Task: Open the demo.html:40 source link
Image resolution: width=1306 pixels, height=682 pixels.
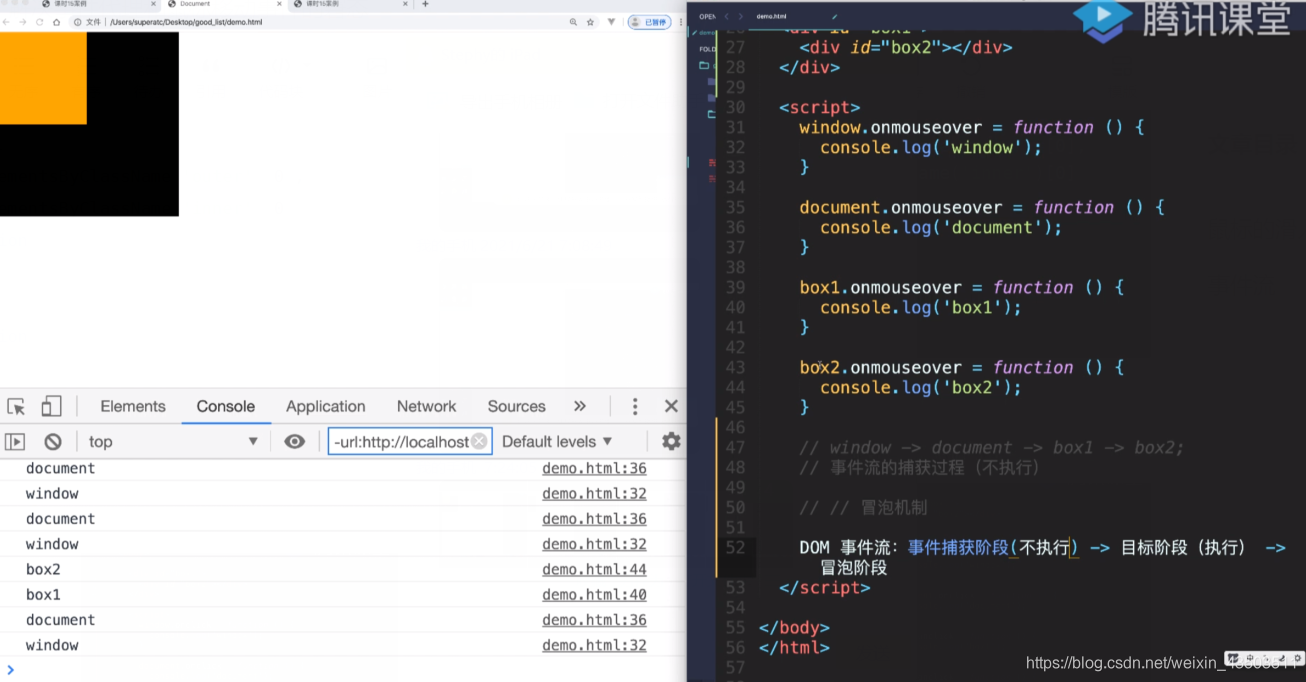Action: (x=594, y=594)
